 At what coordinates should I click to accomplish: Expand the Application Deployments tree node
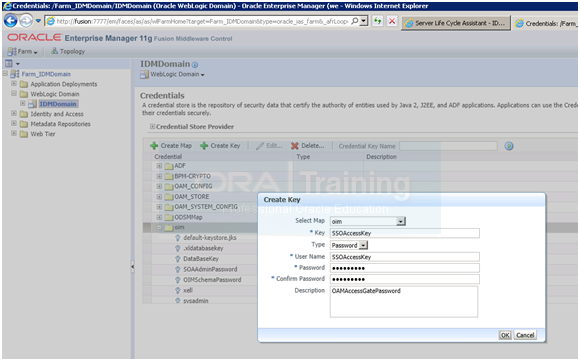(x=14, y=84)
